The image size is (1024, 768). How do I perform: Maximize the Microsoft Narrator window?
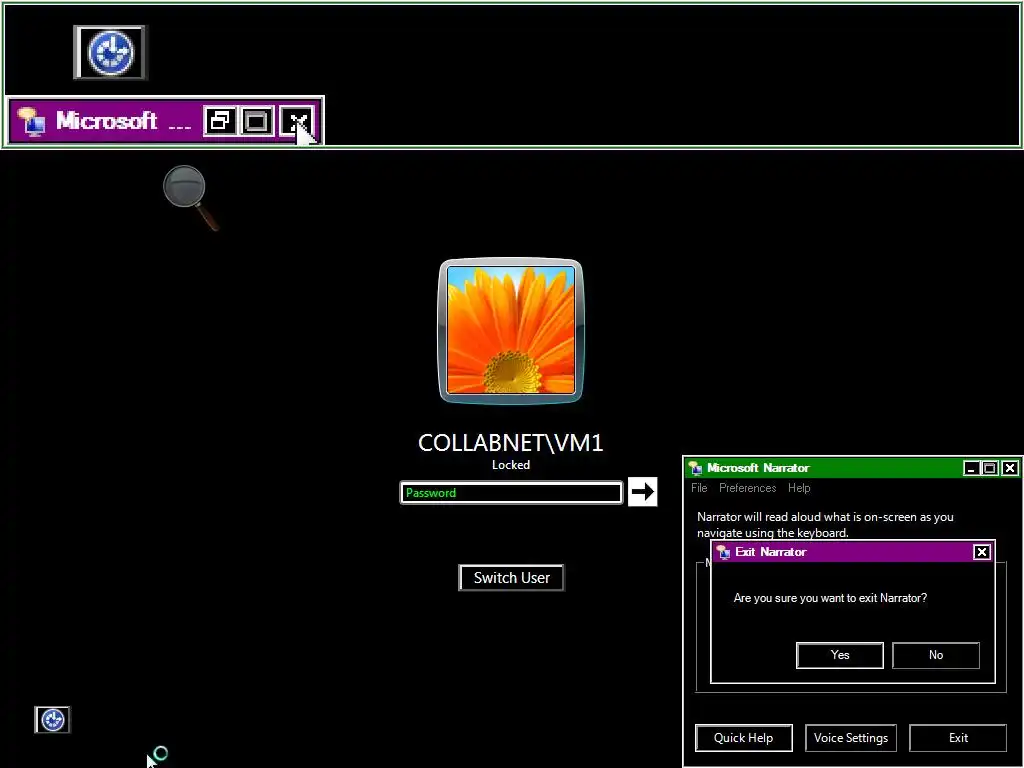coord(990,468)
